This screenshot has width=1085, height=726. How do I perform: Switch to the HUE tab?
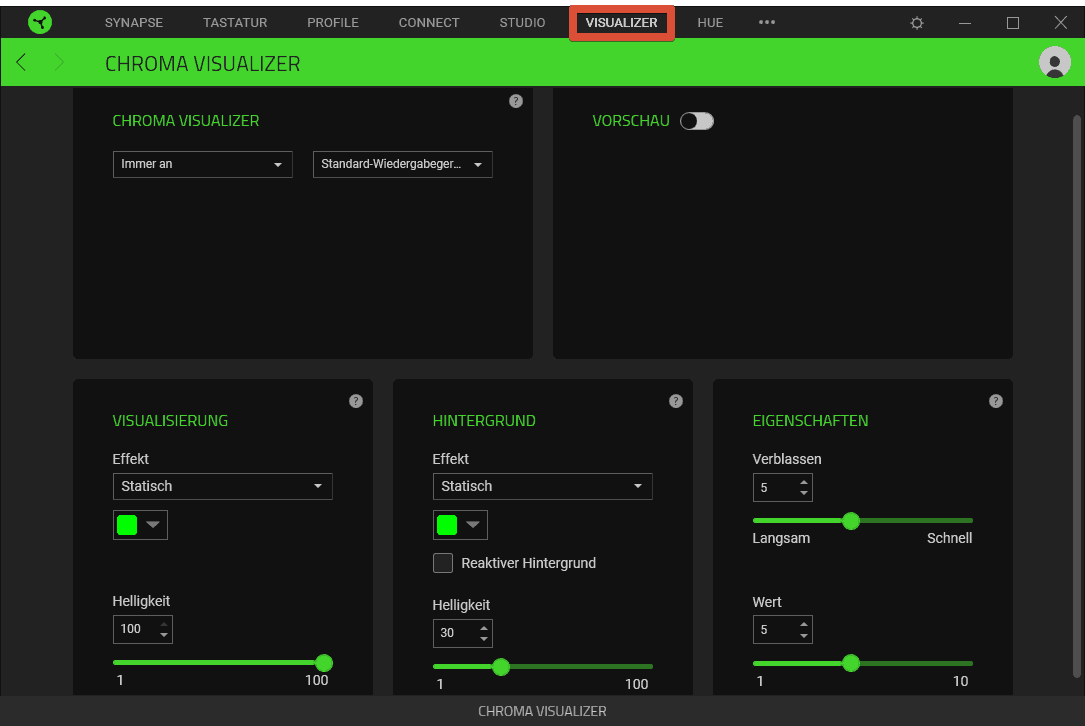pos(710,23)
